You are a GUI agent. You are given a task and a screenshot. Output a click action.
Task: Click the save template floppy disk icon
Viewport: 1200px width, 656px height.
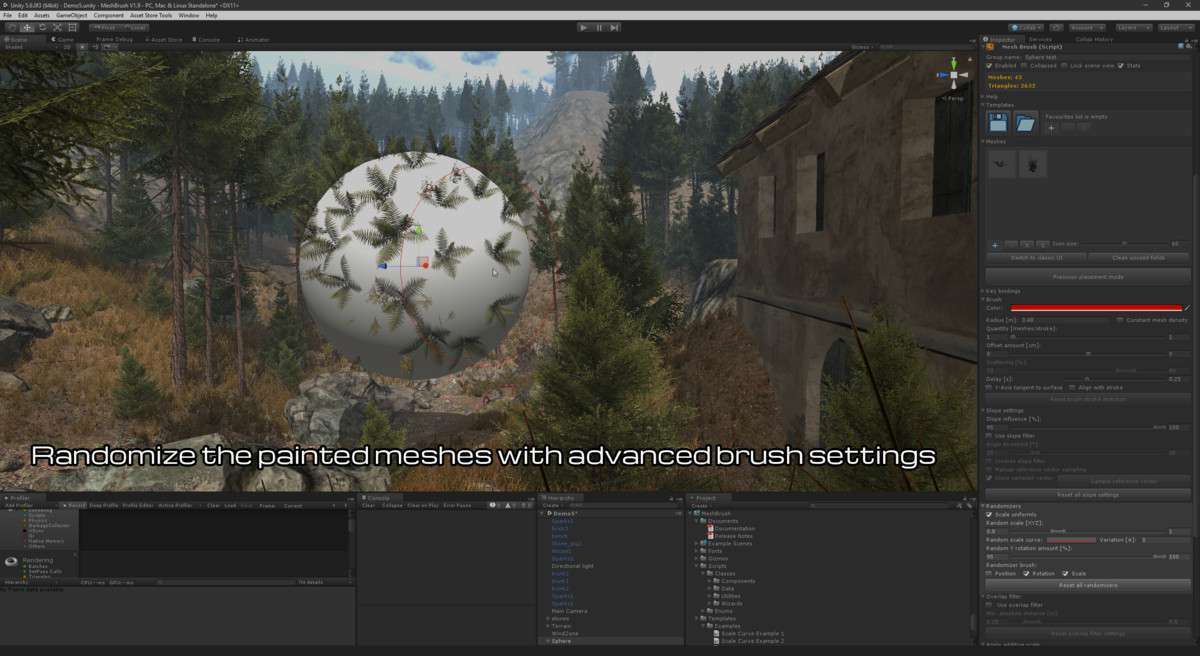pyautogui.click(x=998, y=122)
